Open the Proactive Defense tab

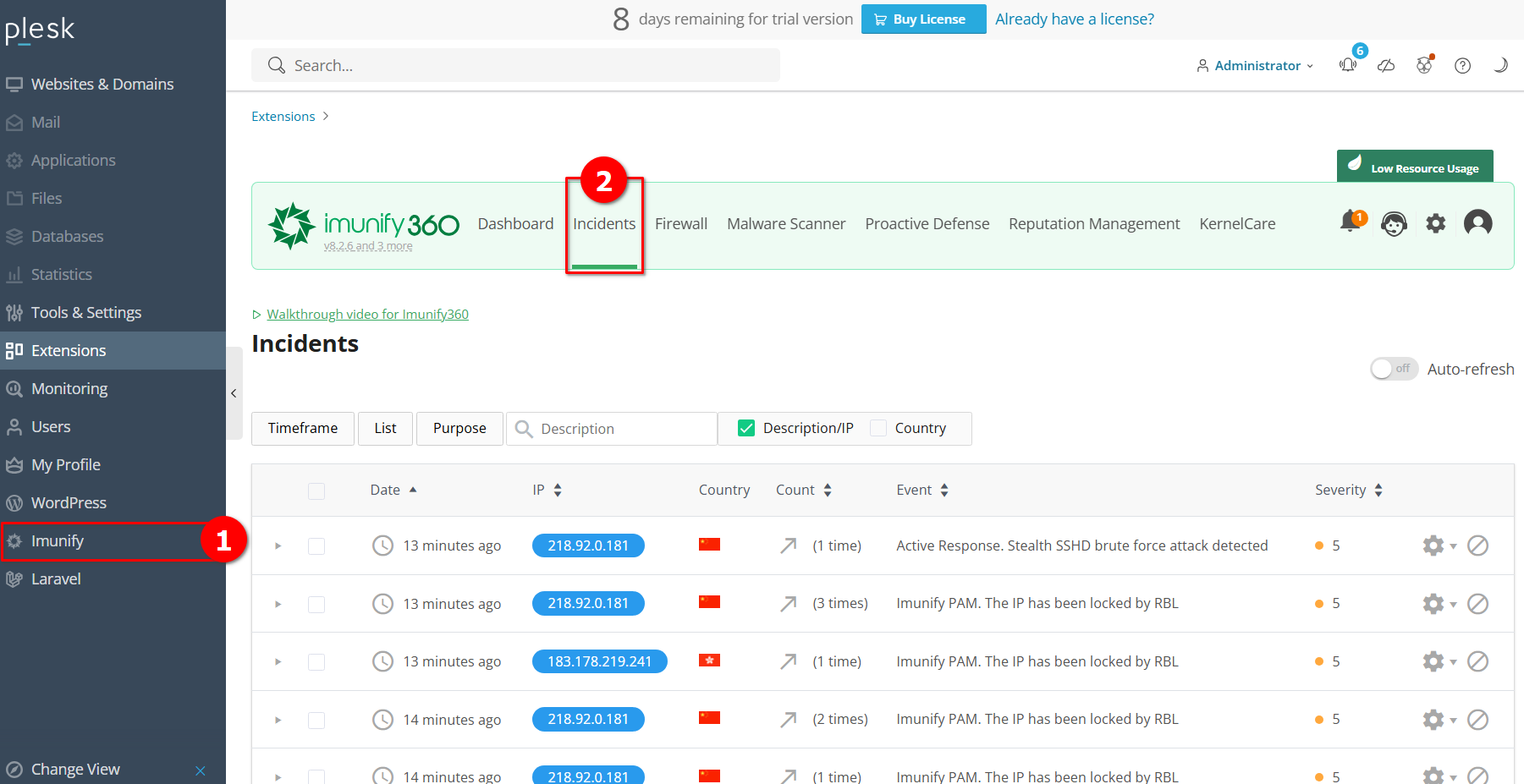pyautogui.click(x=927, y=223)
